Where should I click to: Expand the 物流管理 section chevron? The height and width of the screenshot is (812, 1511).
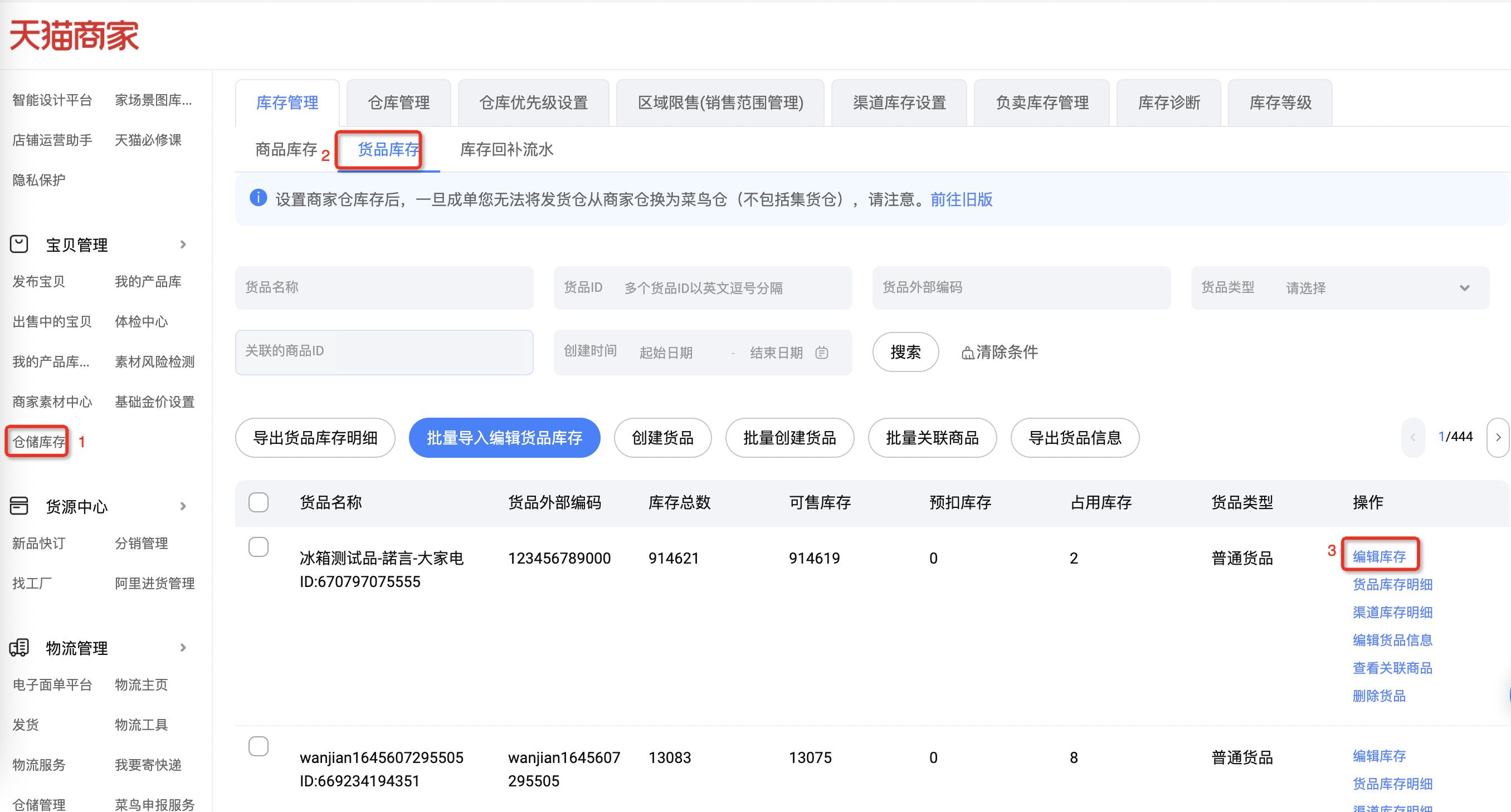click(x=183, y=648)
